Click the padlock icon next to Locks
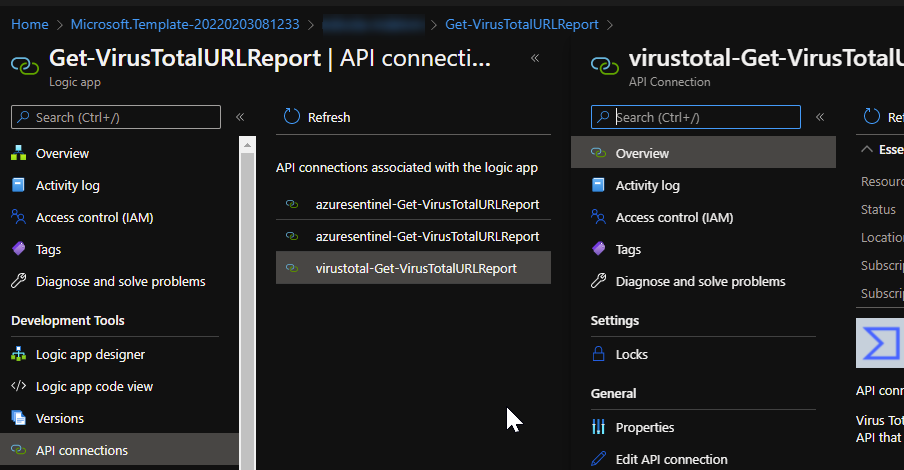Screen dimensions: 904x470 click(x=598, y=354)
